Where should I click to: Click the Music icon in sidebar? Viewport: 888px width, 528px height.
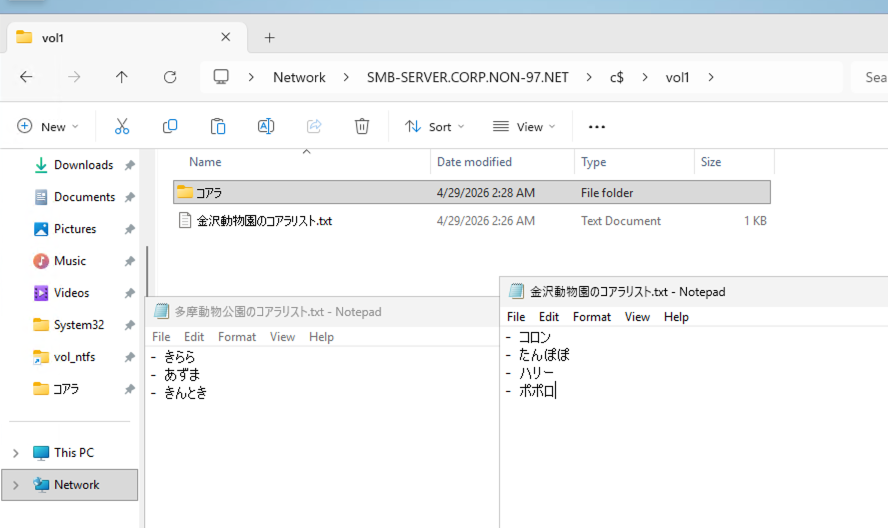click(x=41, y=261)
